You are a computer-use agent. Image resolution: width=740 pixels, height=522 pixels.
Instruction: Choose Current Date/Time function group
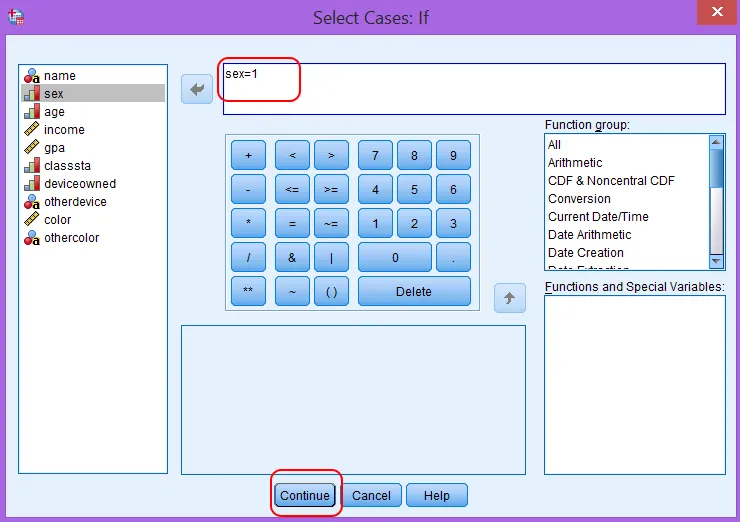click(x=627, y=217)
